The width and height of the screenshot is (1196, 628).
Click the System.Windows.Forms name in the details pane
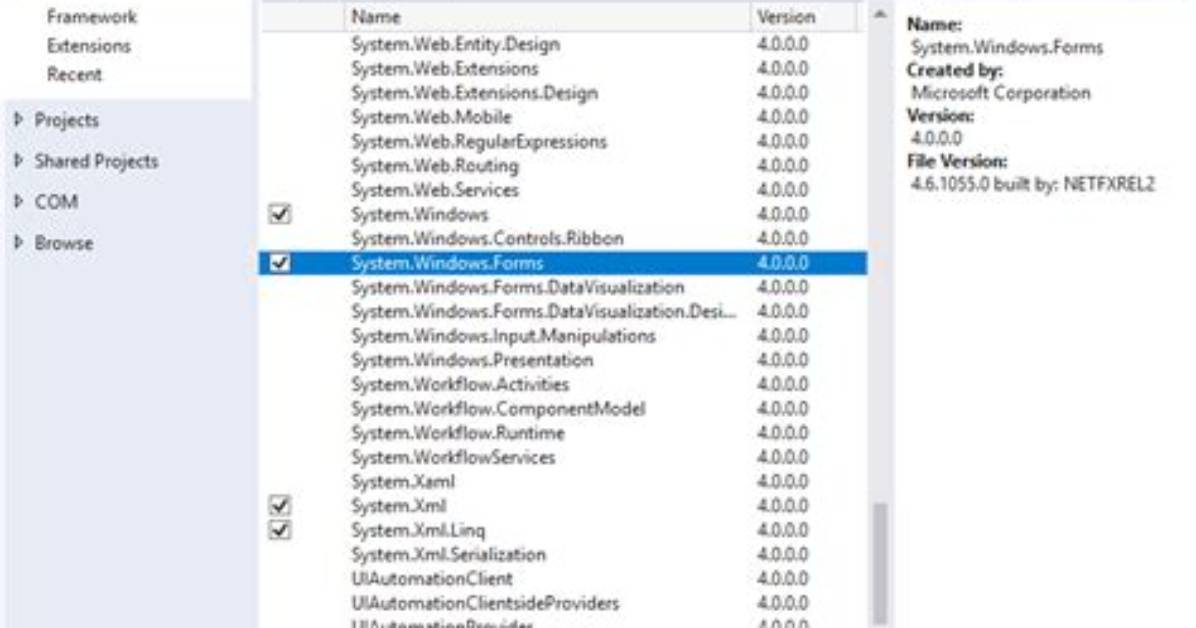coord(1007,47)
